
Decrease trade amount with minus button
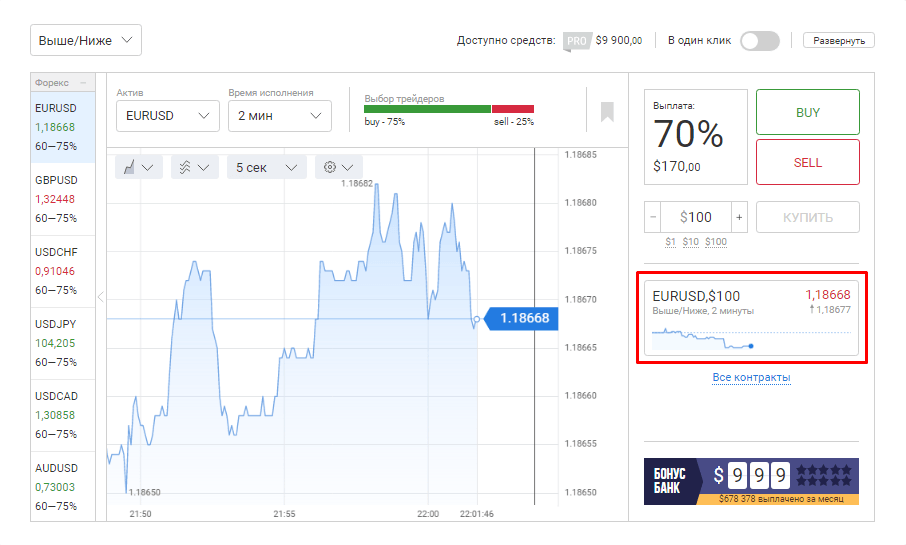click(x=654, y=217)
